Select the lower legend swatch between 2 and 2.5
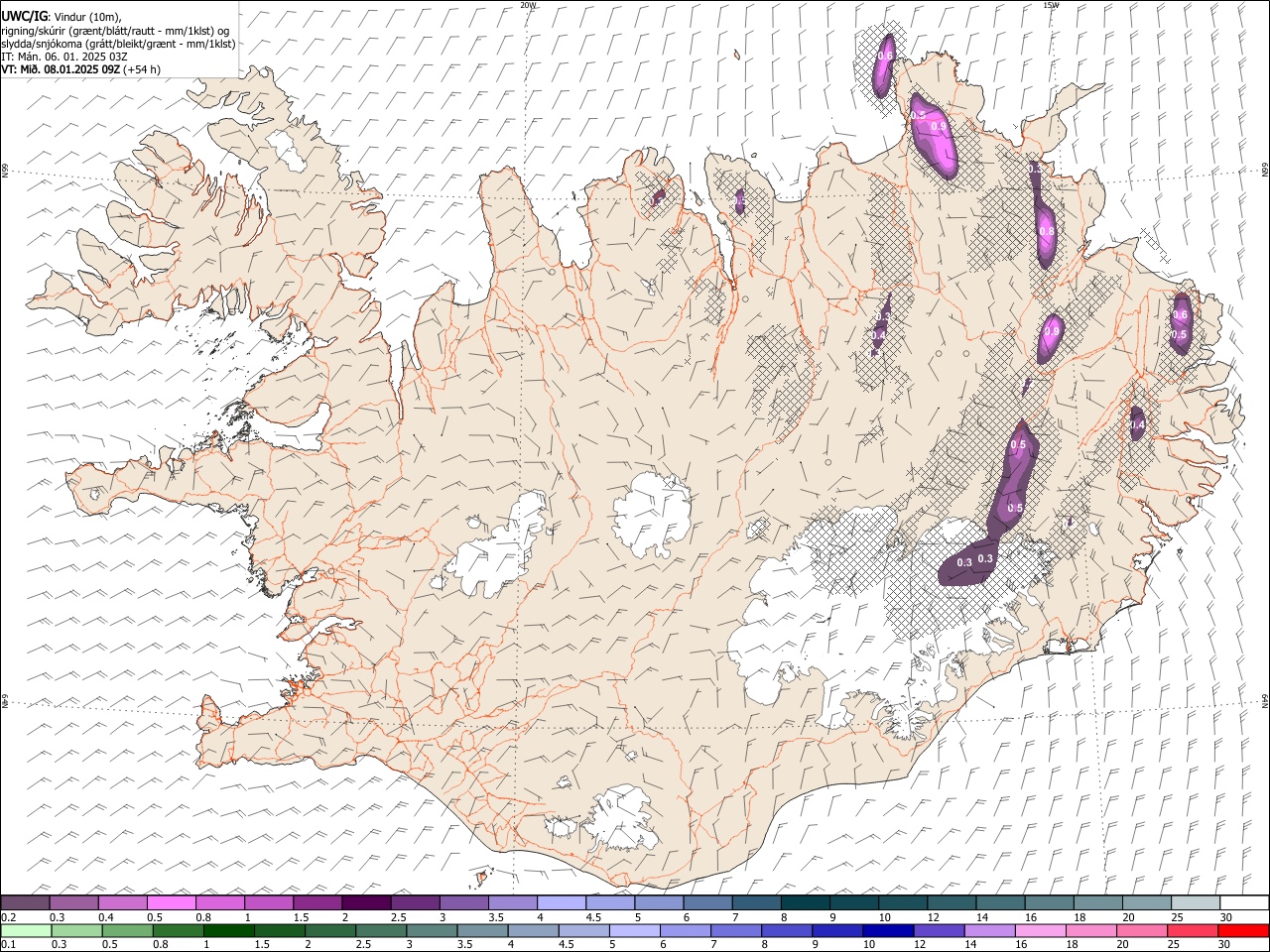The width and height of the screenshot is (1270, 952). (329, 930)
